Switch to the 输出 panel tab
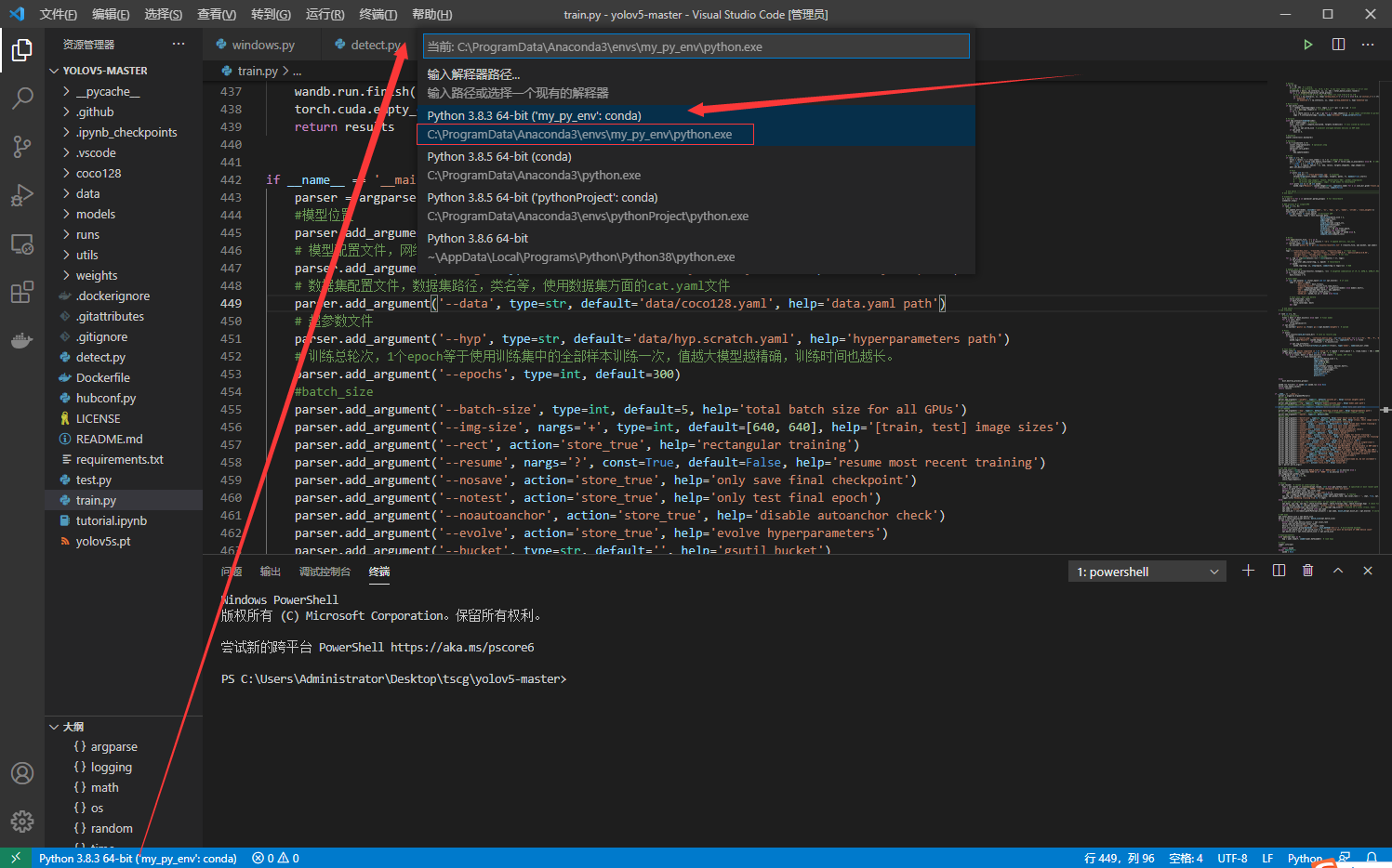1392x868 pixels. coord(270,572)
